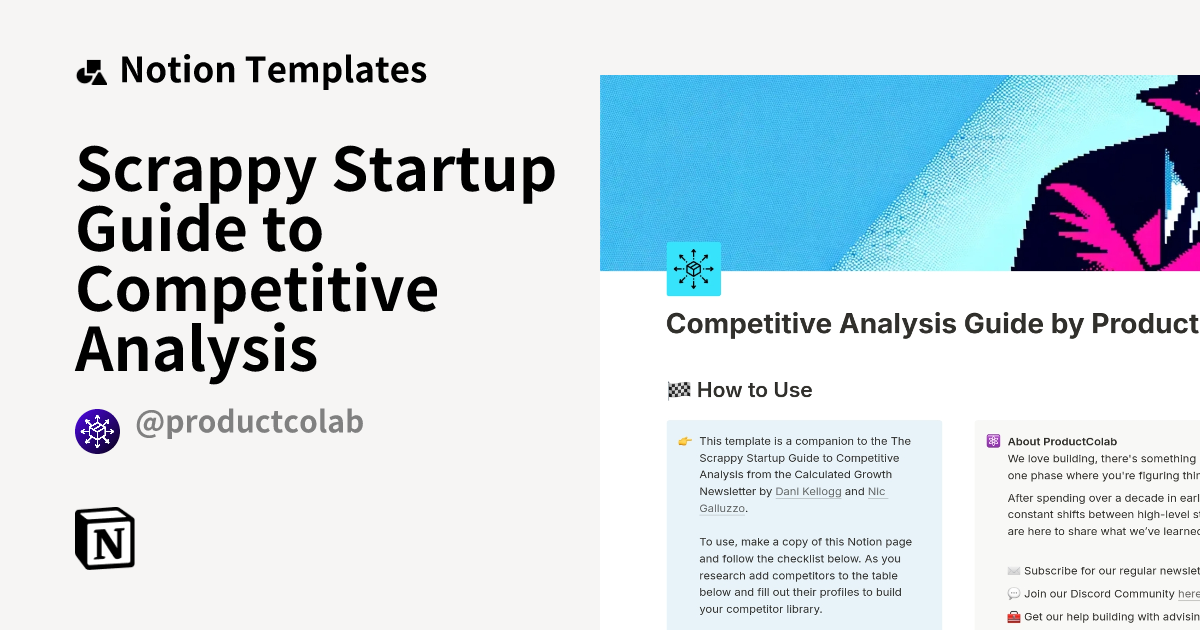This screenshot has width=1200, height=630.
Task: Click the Notion N logo at bottom left
Action: click(x=105, y=538)
